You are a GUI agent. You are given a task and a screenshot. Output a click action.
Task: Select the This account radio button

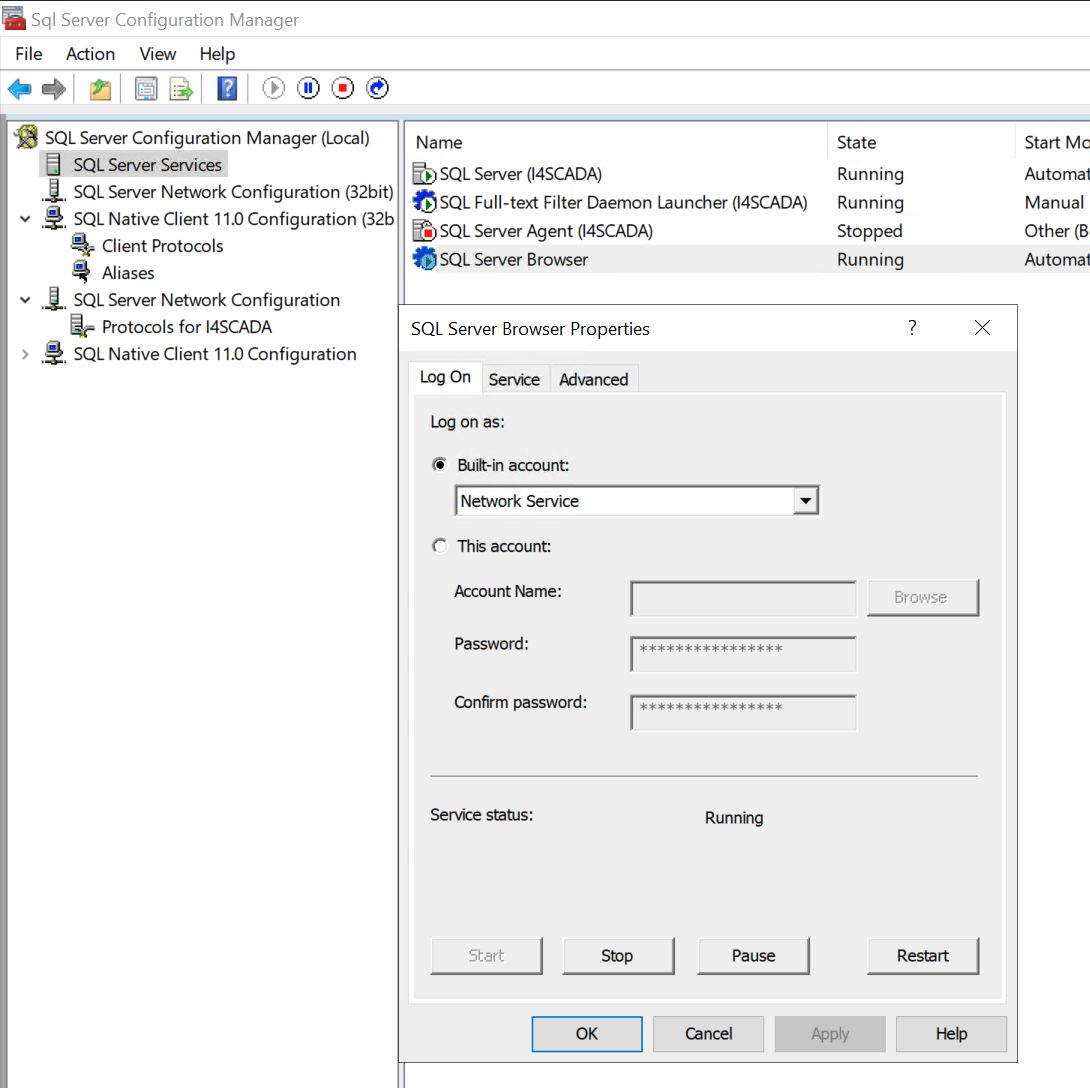[x=439, y=546]
